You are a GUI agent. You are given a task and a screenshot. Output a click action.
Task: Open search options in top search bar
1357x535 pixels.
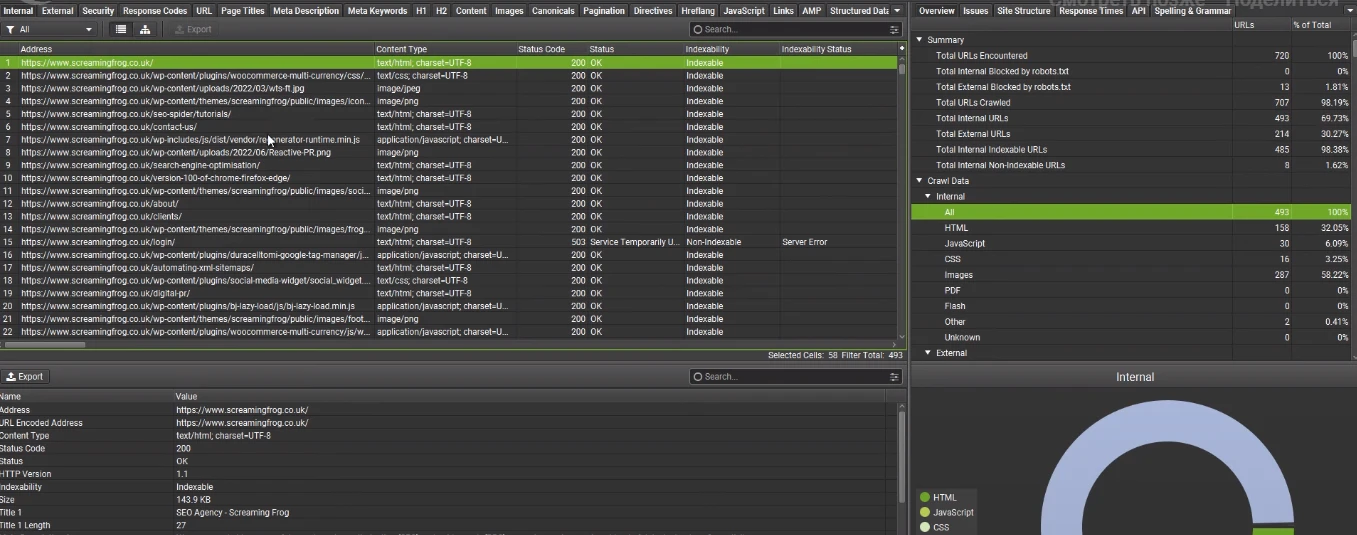(x=894, y=30)
